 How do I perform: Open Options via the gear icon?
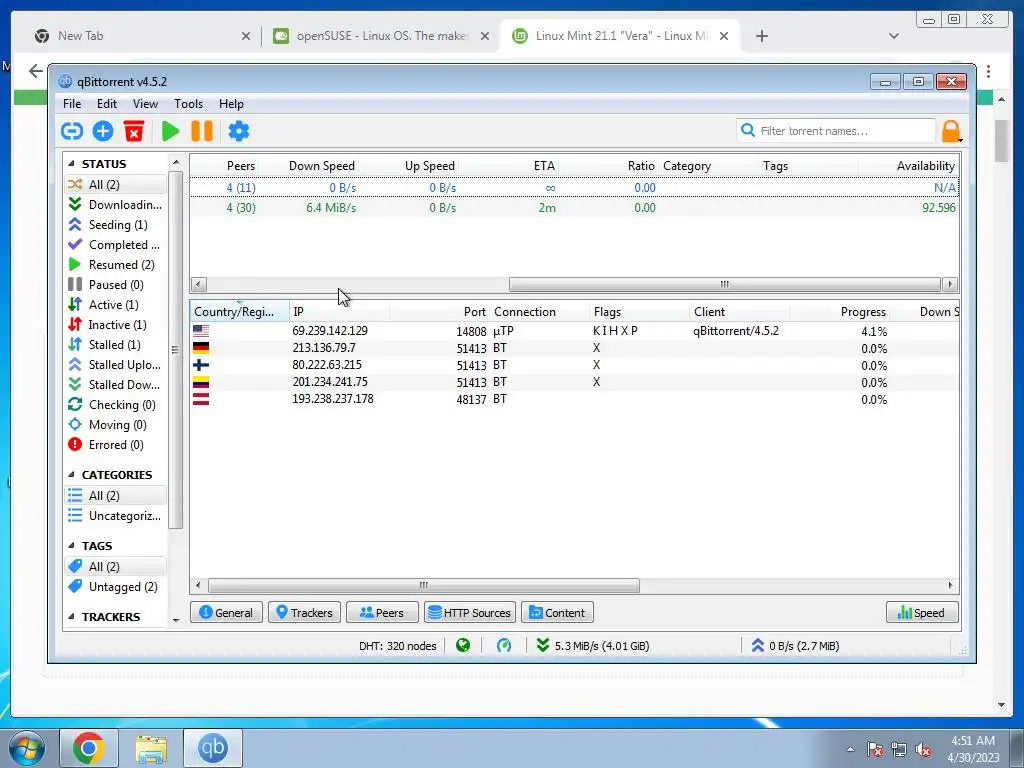[x=239, y=131]
